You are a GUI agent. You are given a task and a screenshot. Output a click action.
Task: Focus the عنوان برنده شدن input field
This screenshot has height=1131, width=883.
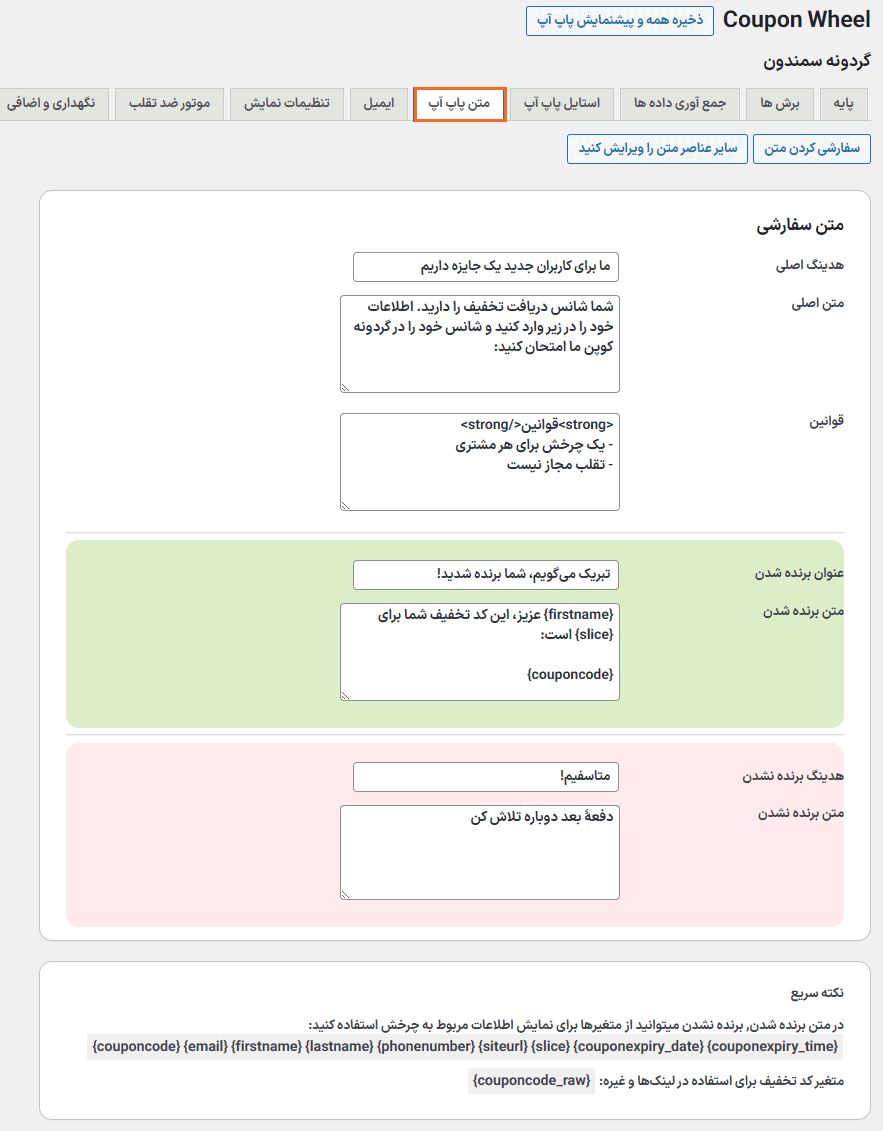[486, 575]
